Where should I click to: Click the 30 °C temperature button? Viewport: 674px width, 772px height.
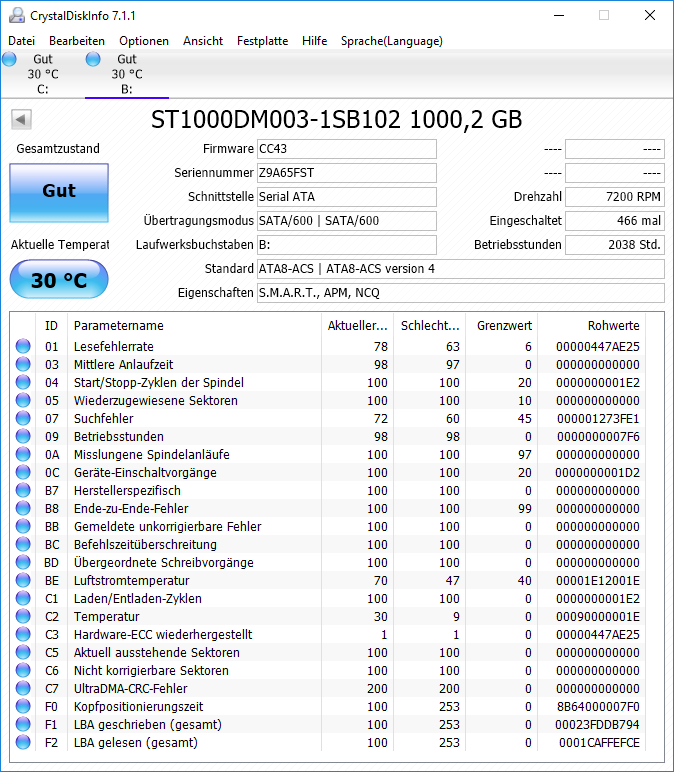click(59, 279)
